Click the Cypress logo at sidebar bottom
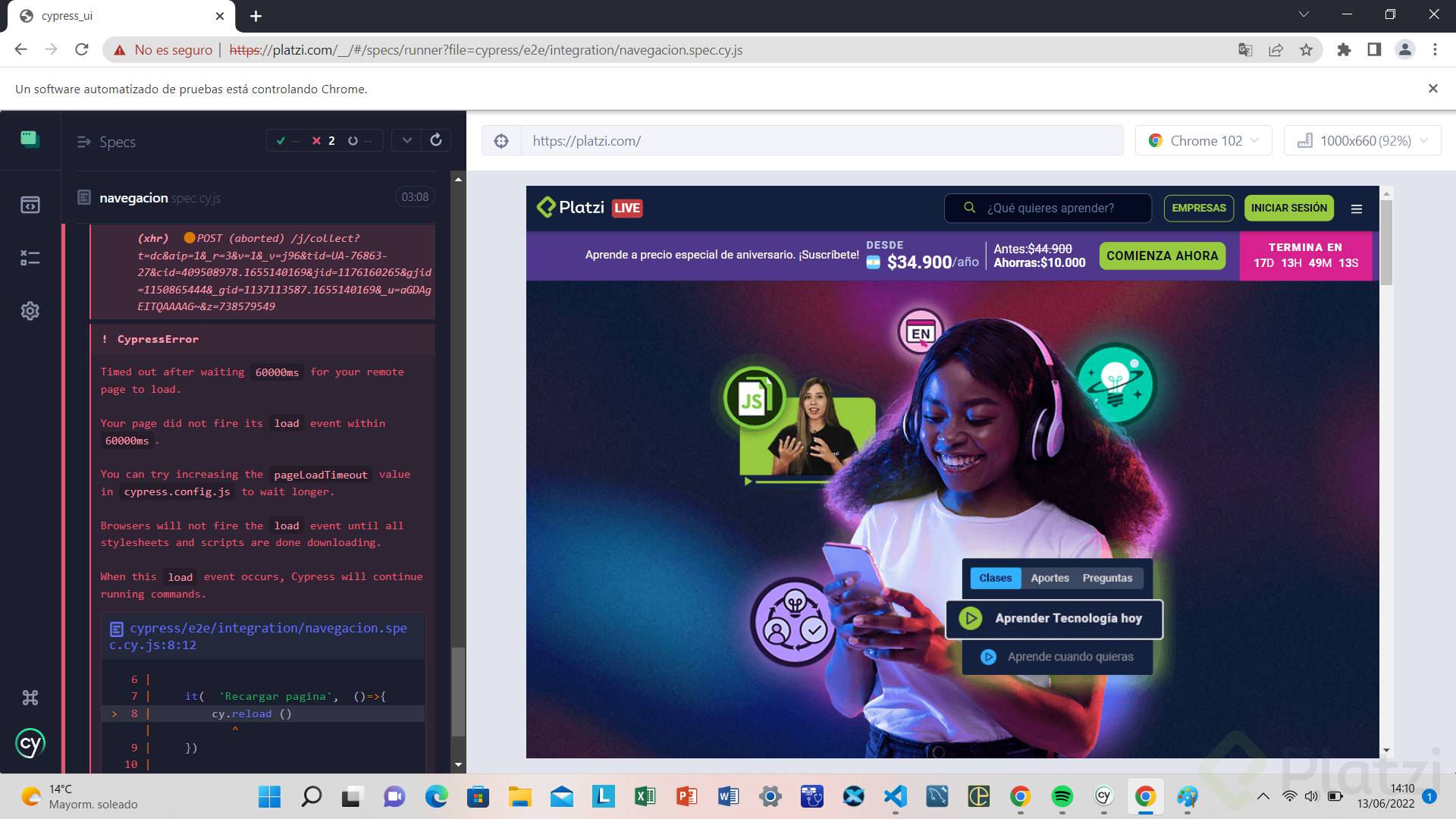Image resolution: width=1456 pixels, height=819 pixels. (x=30, y=744)
